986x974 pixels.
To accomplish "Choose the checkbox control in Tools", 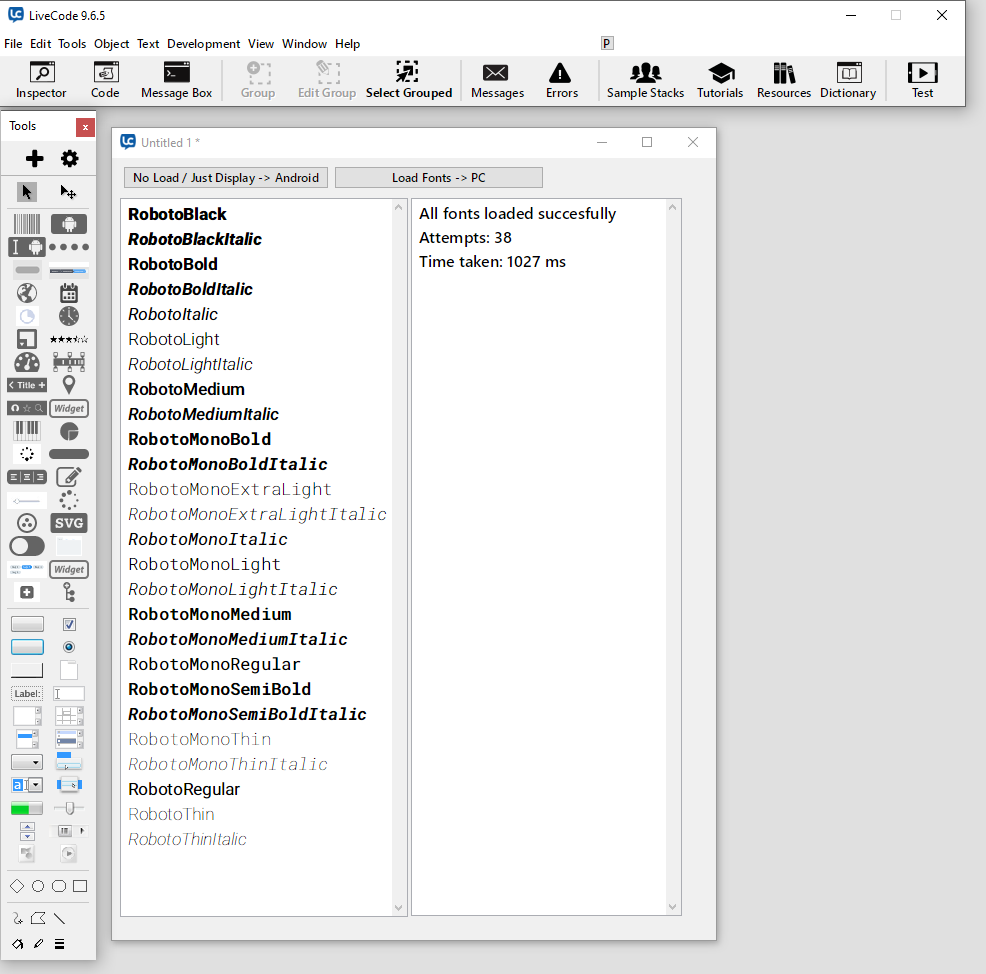I will pos(69,624).
